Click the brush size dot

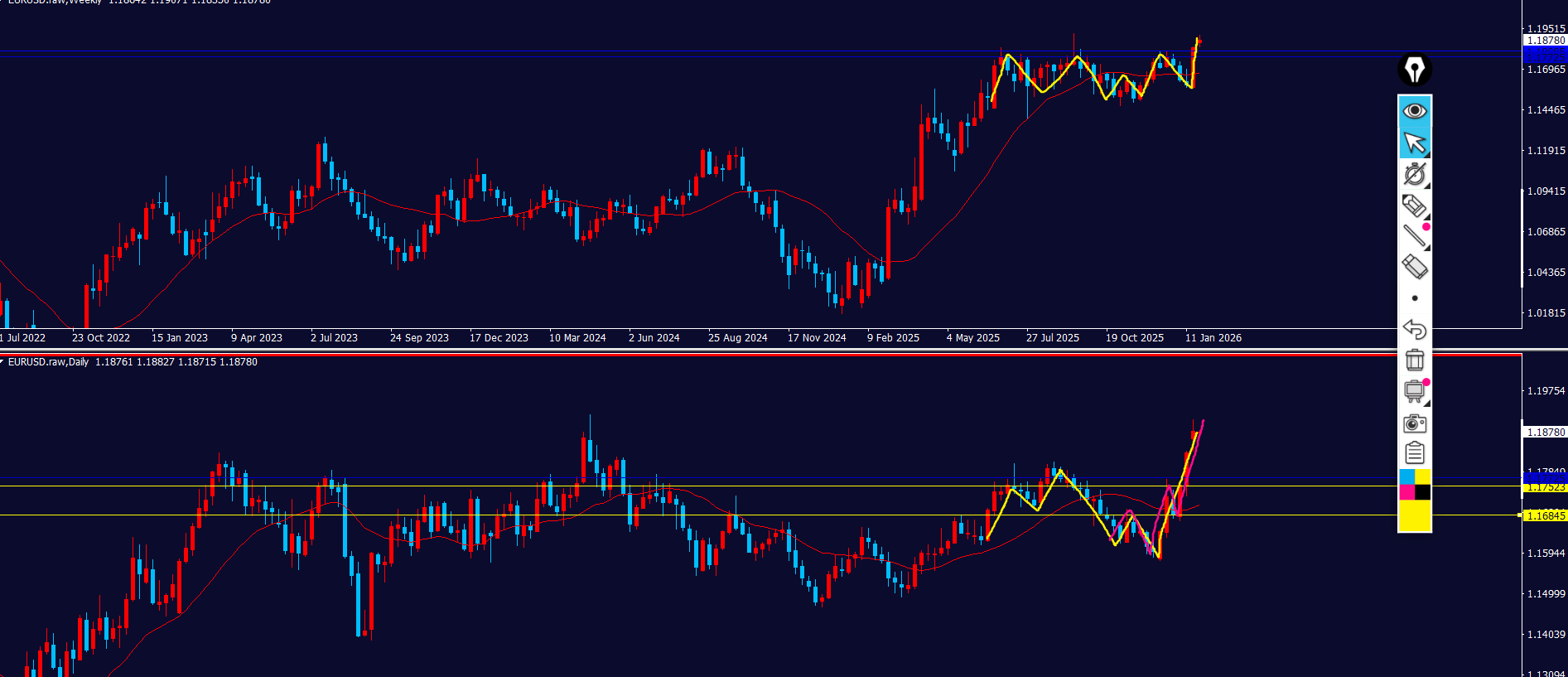1415,298
